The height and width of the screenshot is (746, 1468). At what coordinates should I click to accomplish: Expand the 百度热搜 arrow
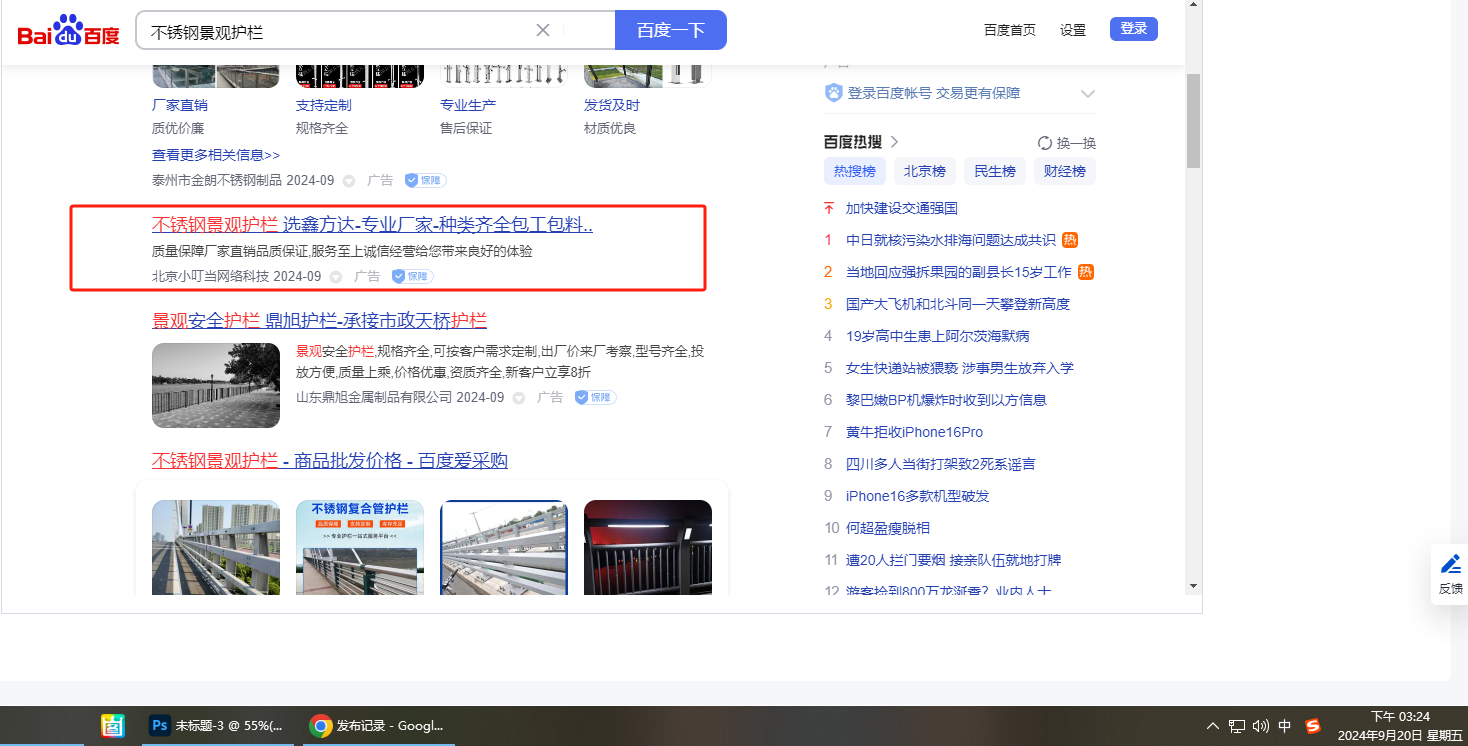(x=894, y=142)
